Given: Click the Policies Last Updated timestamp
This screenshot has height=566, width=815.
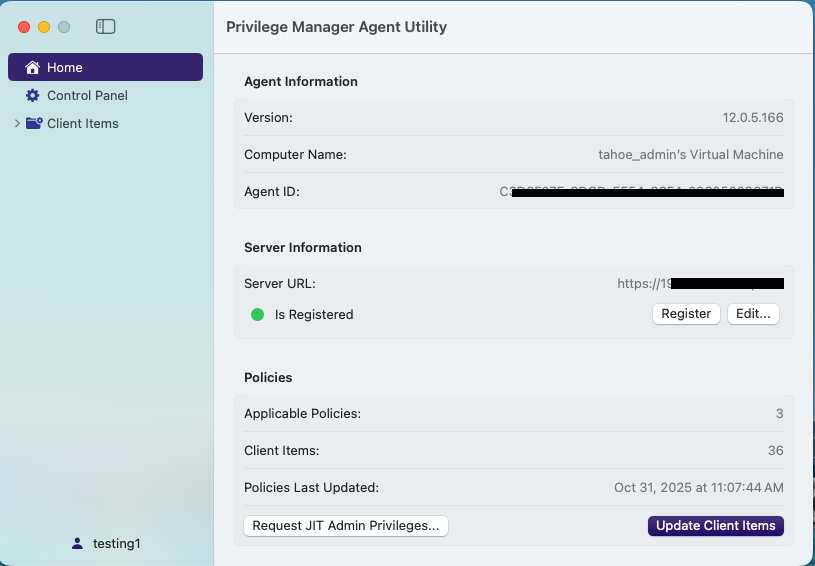Looking at the screenshot, I should tap(699, 488).
